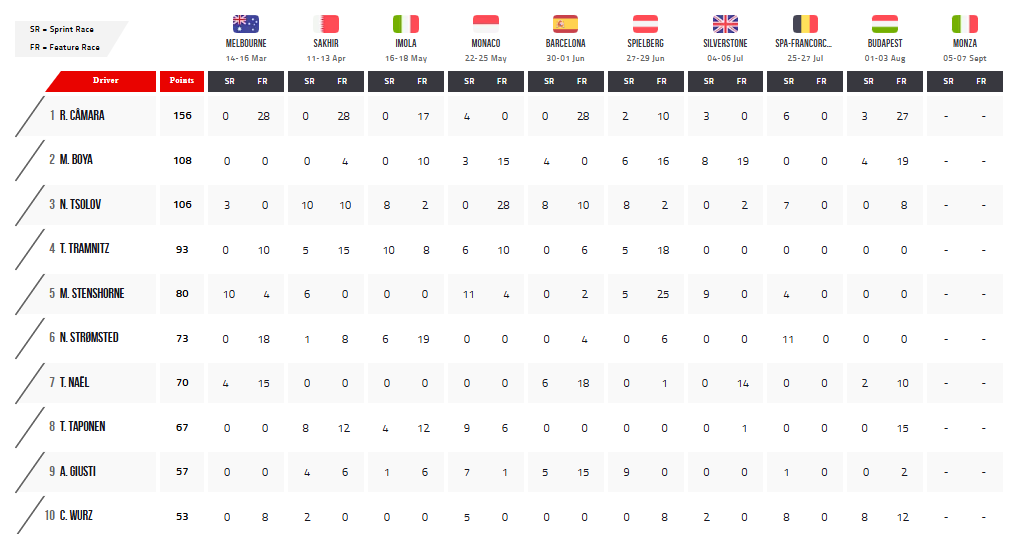1017x534 pixels.
Task: Click the red Points column header
Action: pos(182,81)
